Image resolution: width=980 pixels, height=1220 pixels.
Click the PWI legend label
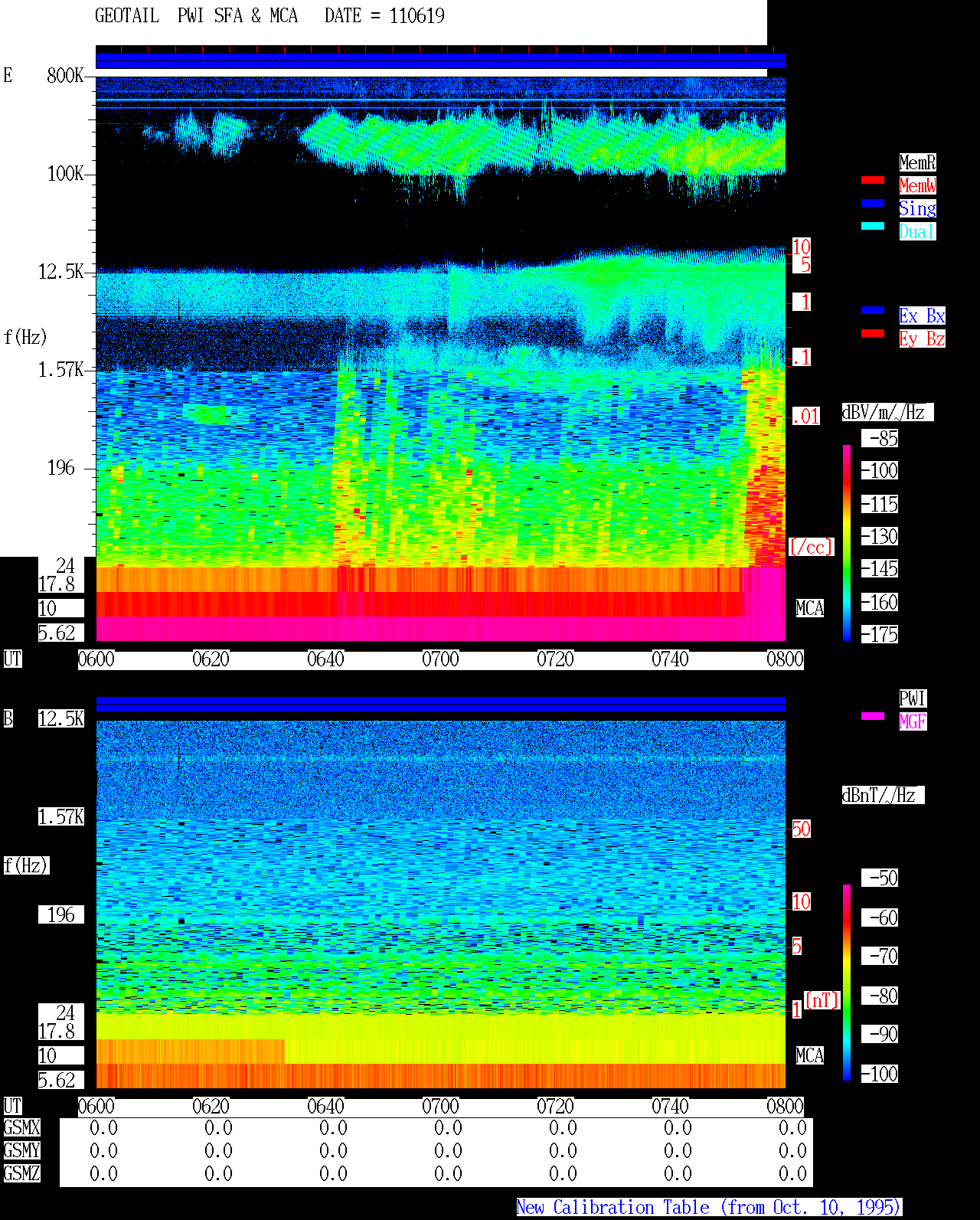913,698
